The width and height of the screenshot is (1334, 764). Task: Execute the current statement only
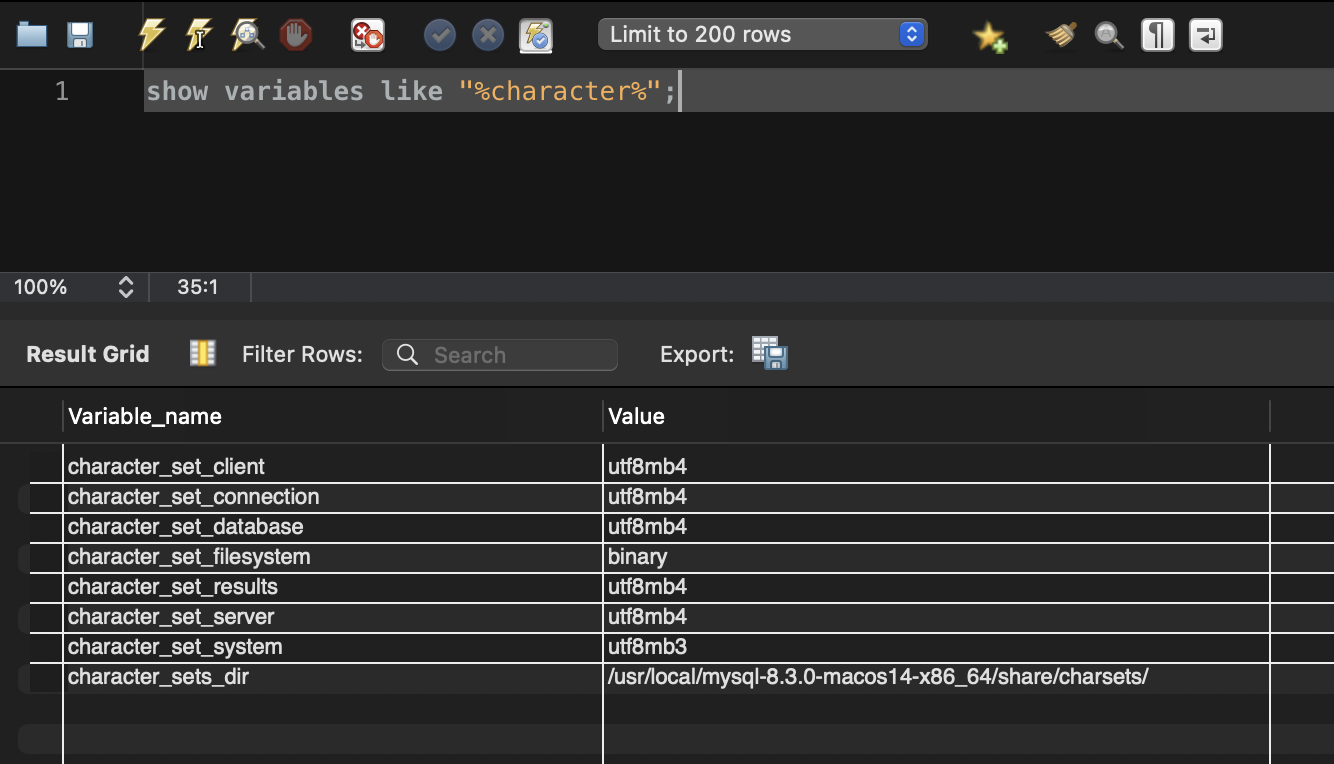[x=199, y=34]
